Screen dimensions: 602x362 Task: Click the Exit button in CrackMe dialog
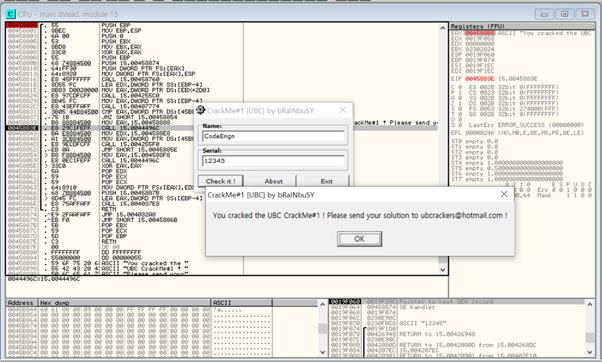326,181
